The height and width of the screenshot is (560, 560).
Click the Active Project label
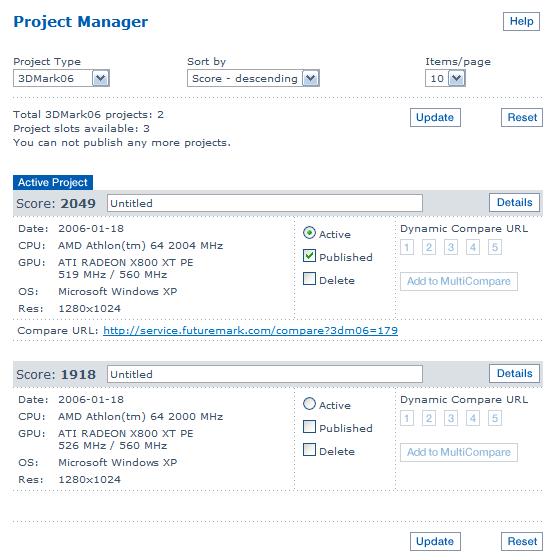[53, 182]
